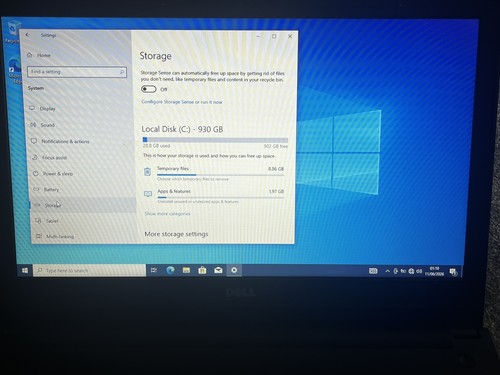The image size is (500, 375).
Task: Click the Power icon beside Power & sleep
Action: 35,173
